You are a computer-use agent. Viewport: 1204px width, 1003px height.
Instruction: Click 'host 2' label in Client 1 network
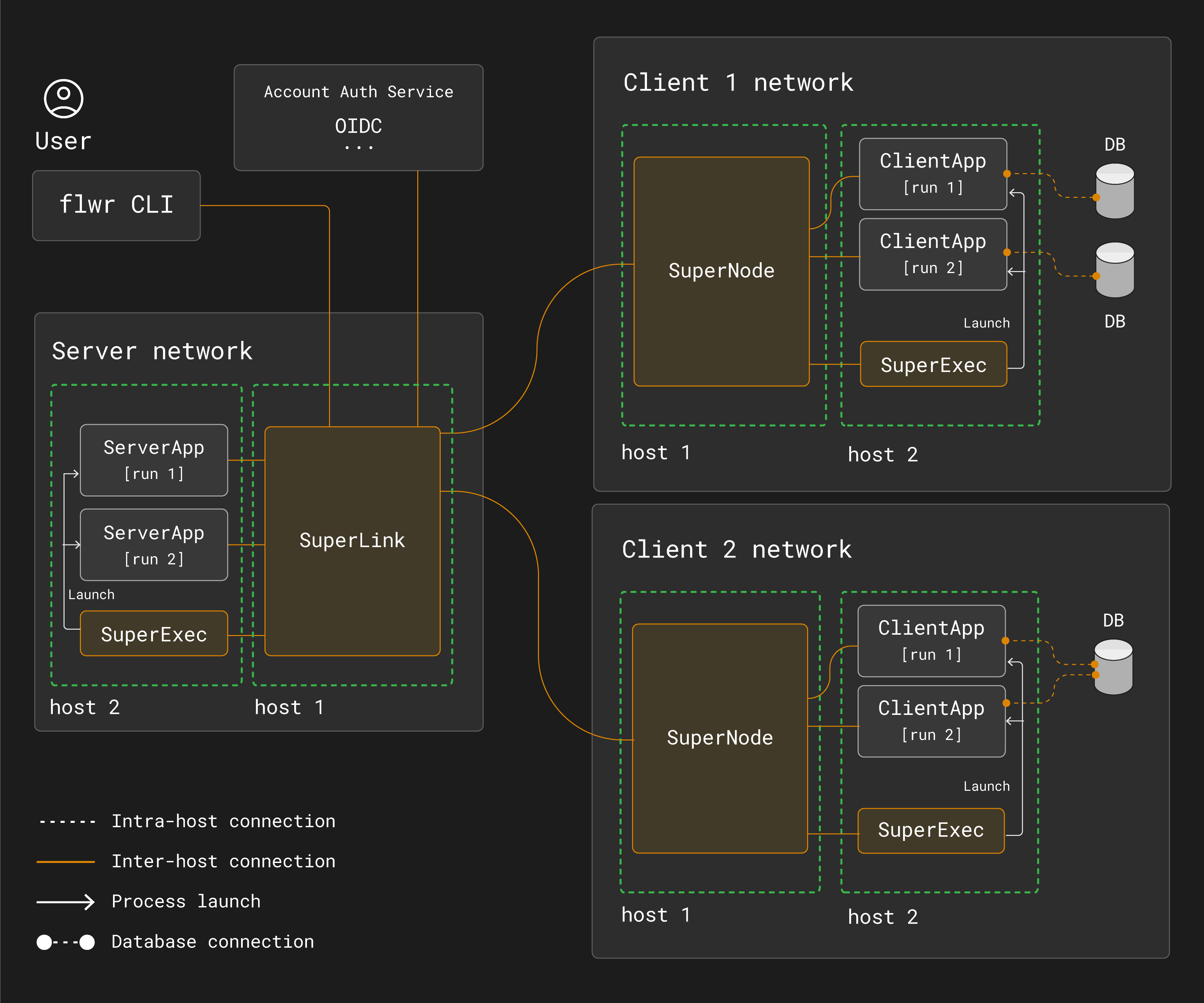coord(883,455)
